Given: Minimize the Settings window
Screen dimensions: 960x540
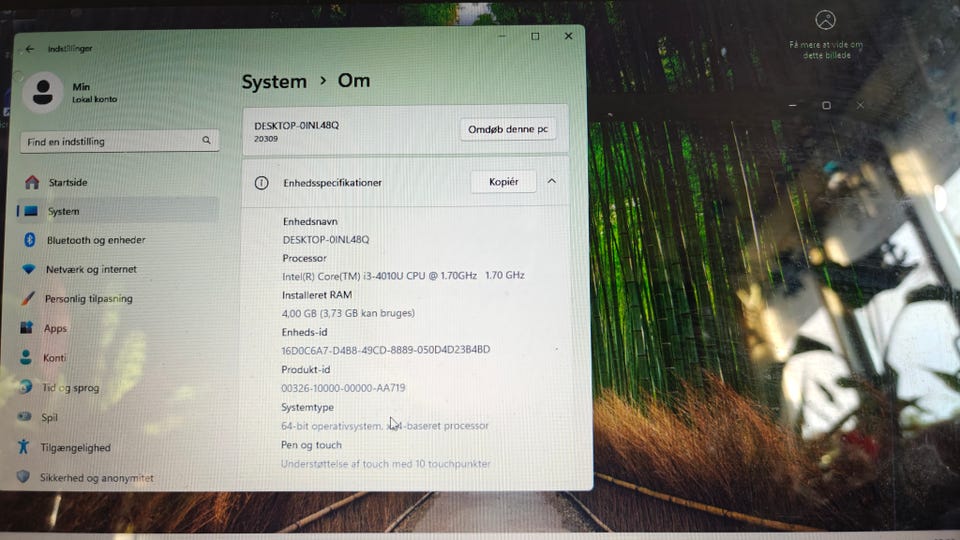Looking at the screenshot, I should [x=502, y=36].
